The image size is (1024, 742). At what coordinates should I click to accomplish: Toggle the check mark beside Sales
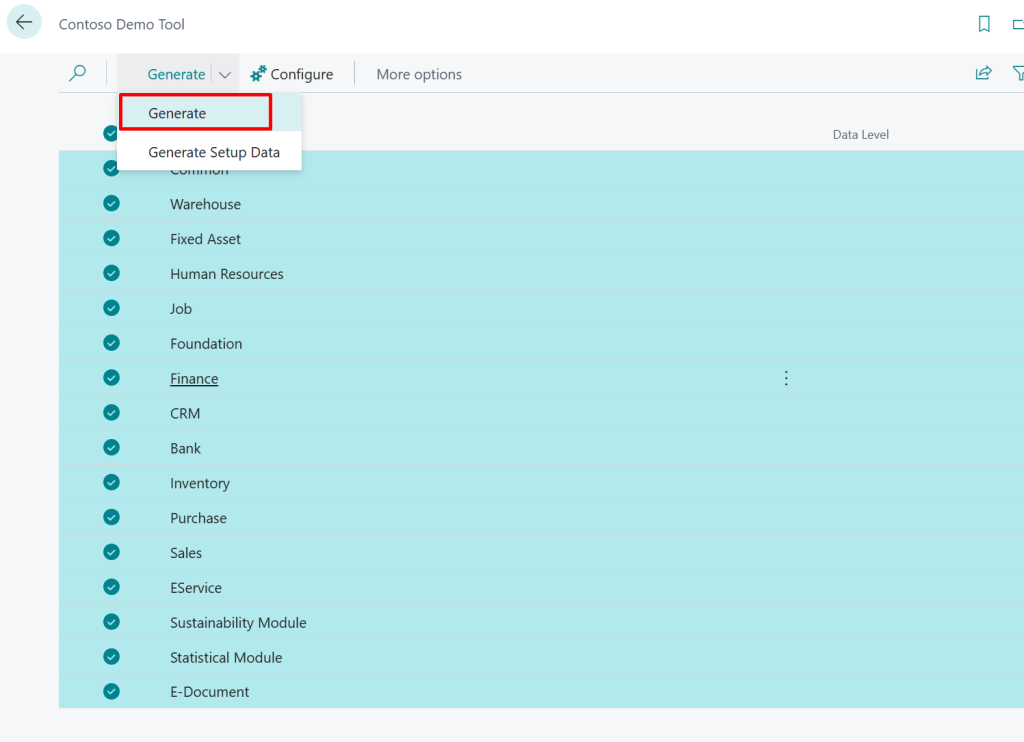(111, 552)
